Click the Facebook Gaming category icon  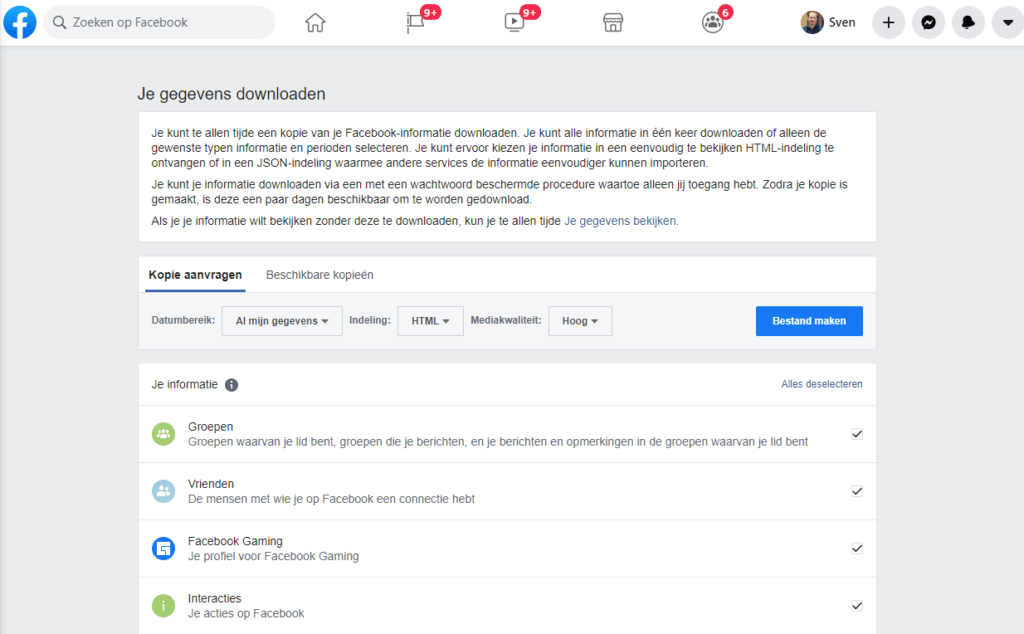point(163,548)
